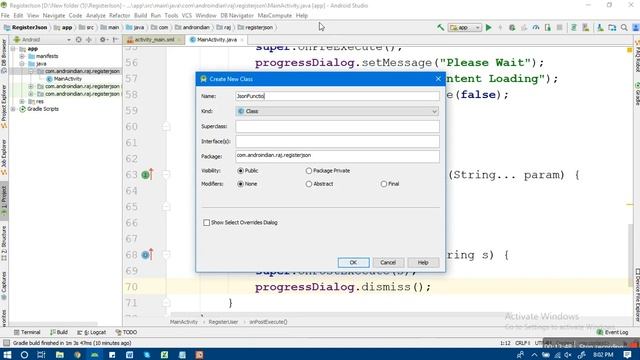Viewport: 640px width, 360px height.
Task: Open Windows notification center icon
Action: pos(627,355)
